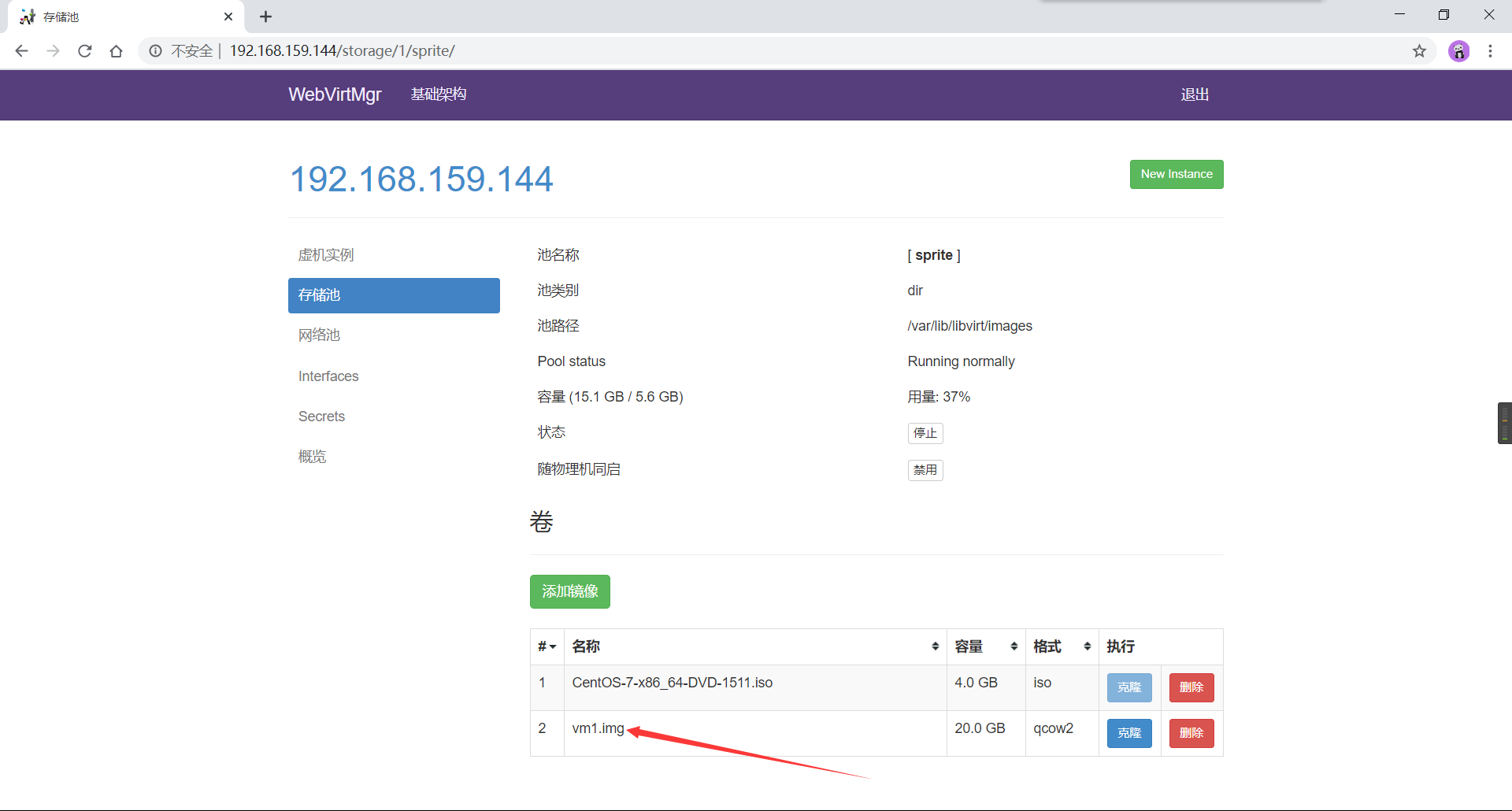Select 虚机实例 in the sidebar
Screen dimensions: 1512x811
(326, 255)
